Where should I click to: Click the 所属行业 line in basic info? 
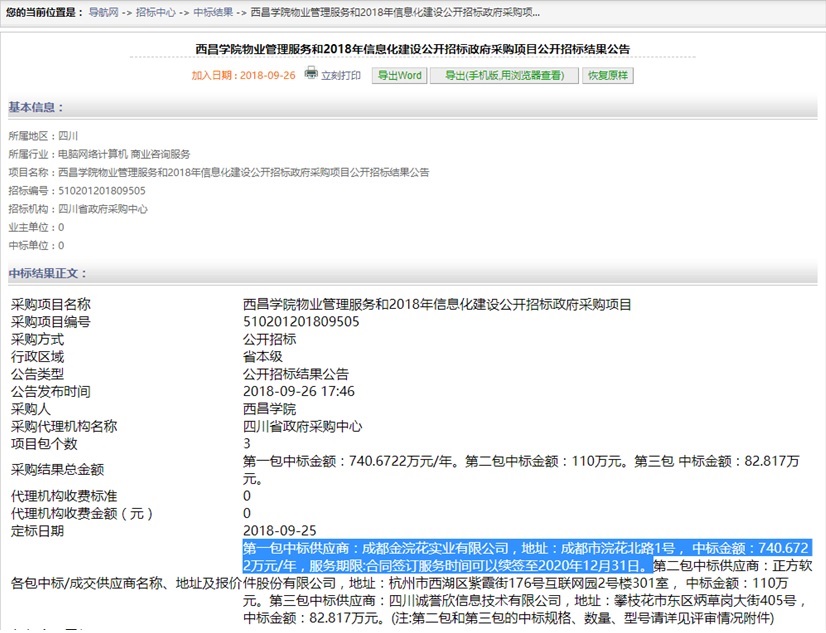[x=99, y=154]
